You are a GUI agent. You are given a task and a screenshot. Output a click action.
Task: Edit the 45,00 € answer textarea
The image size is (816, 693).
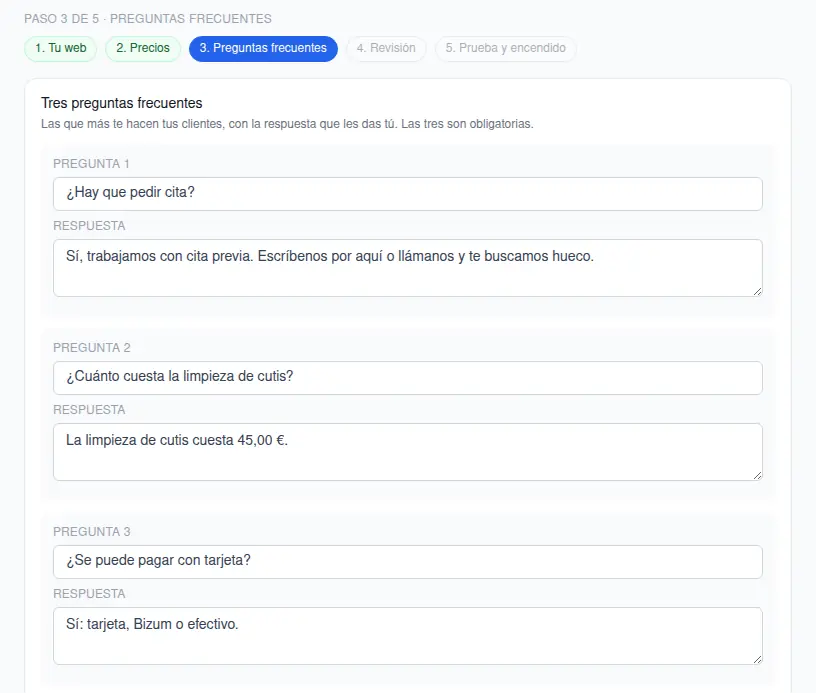click(x=408, y=452)
